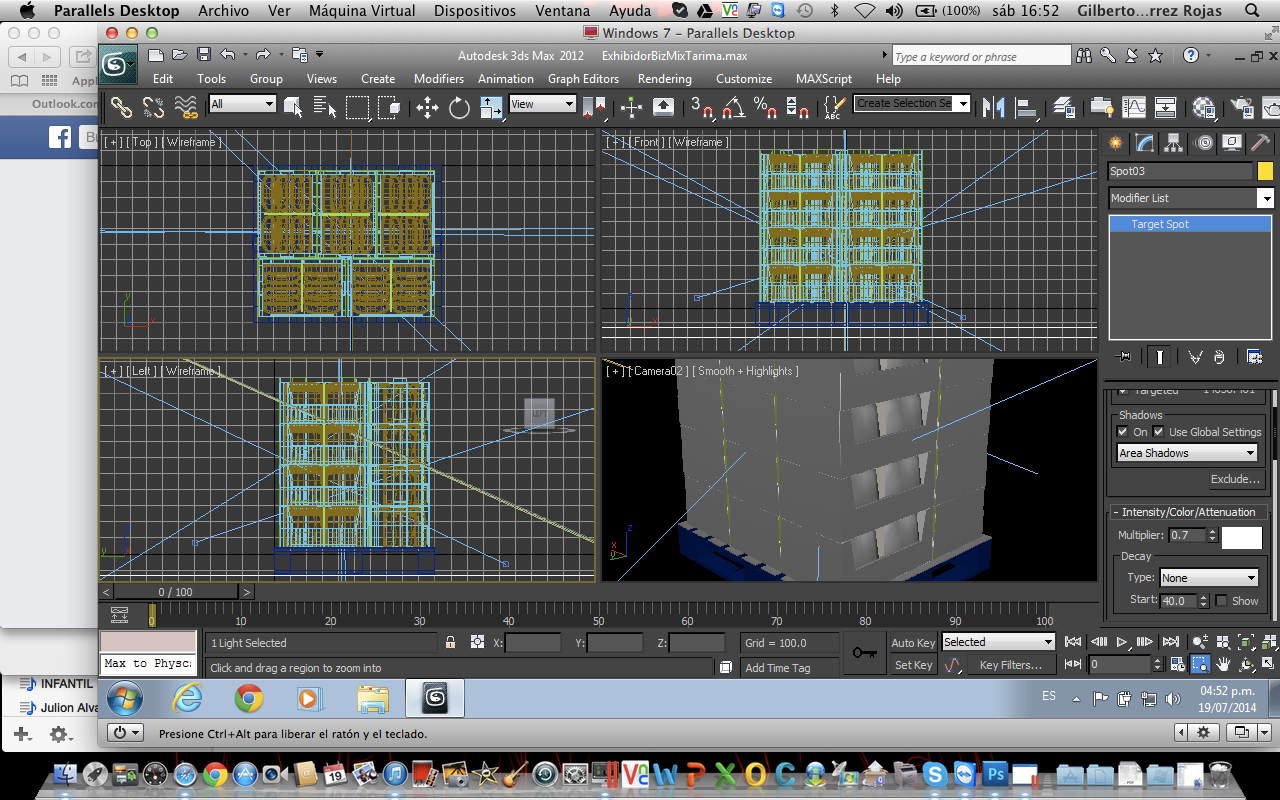Click Select and Manipulate tool

point(631,106)
